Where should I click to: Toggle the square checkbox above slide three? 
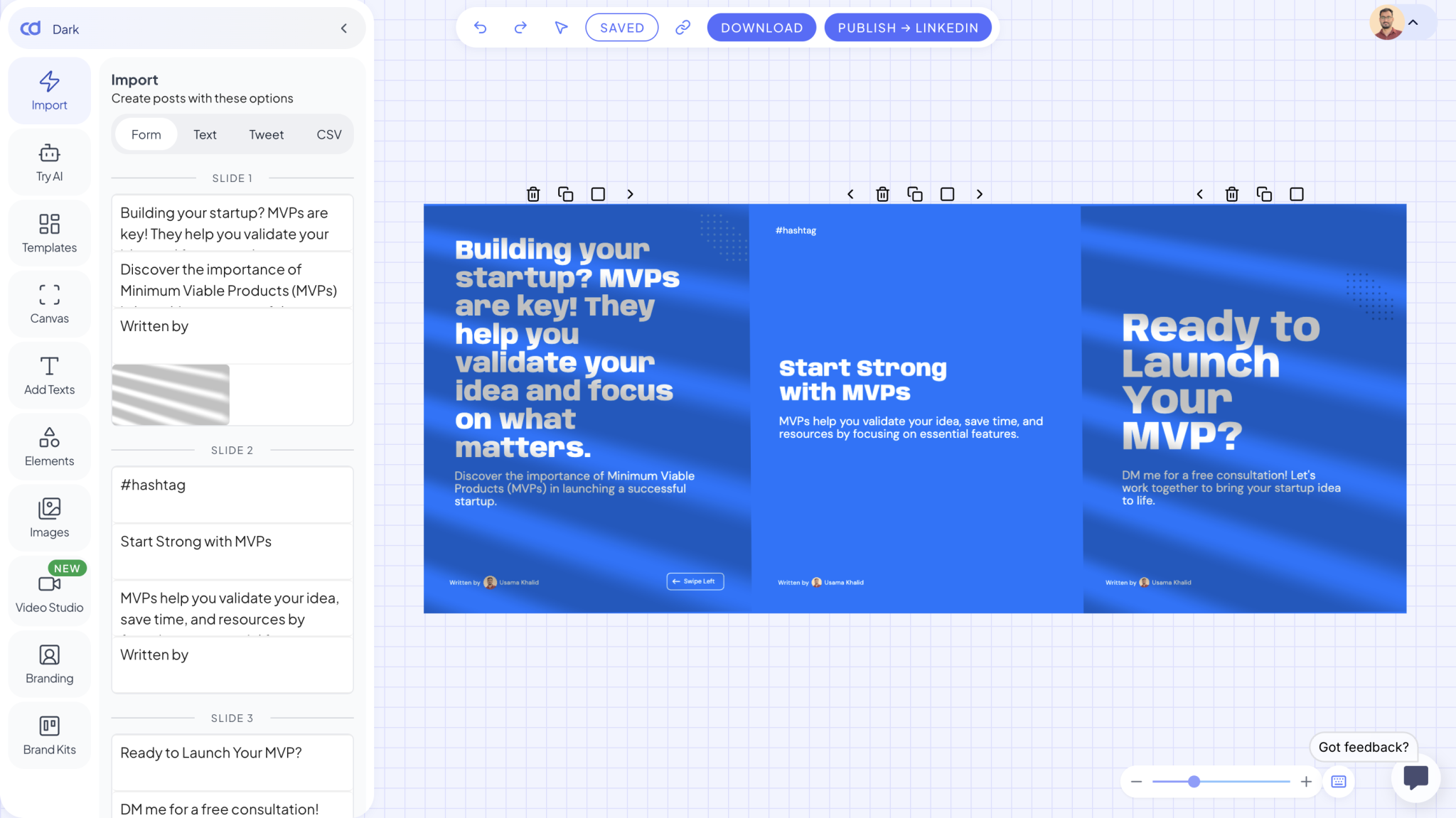1297,194
